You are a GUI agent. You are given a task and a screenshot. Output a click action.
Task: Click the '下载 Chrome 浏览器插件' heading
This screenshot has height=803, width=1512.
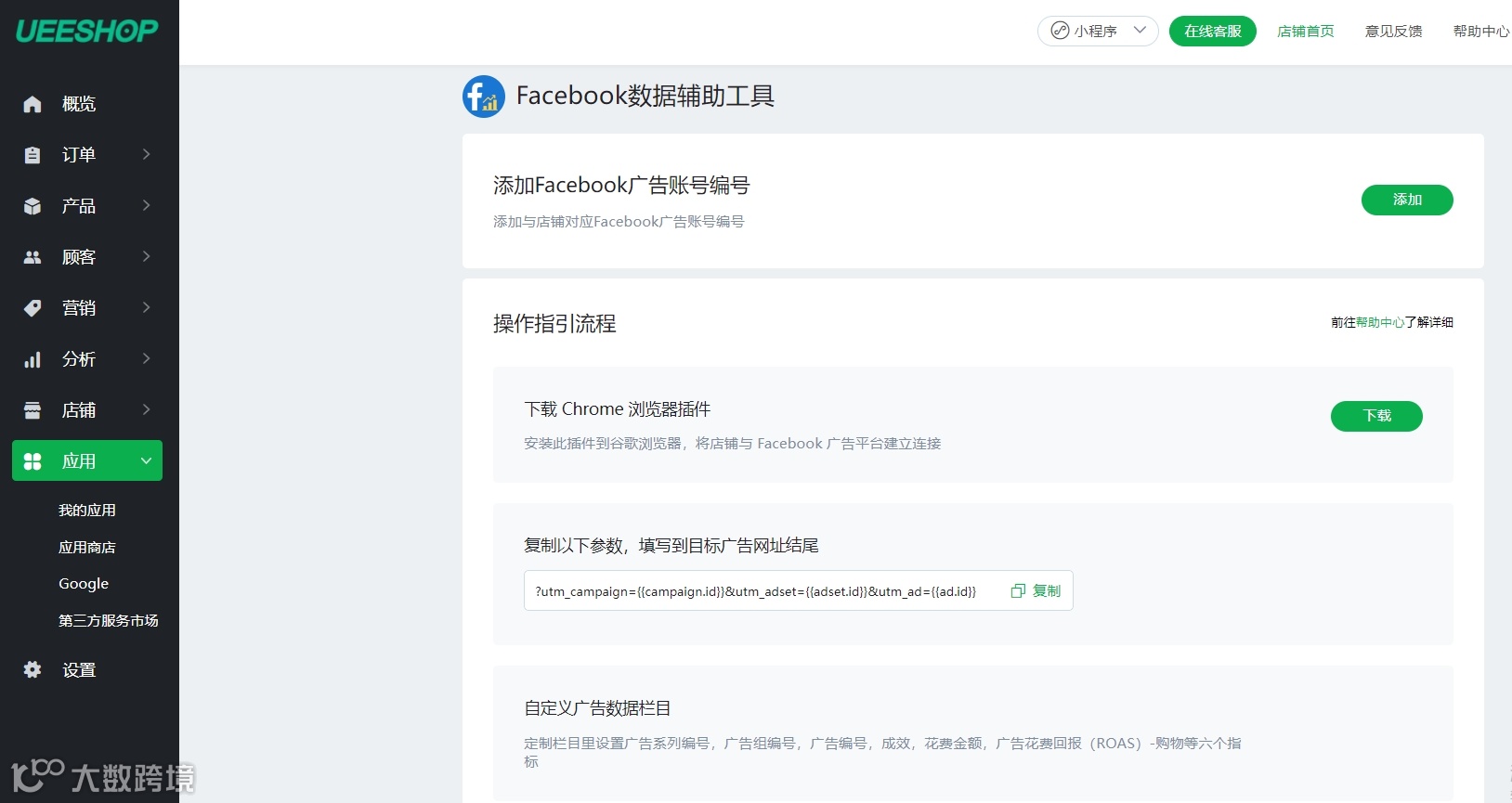click(618, 409)
